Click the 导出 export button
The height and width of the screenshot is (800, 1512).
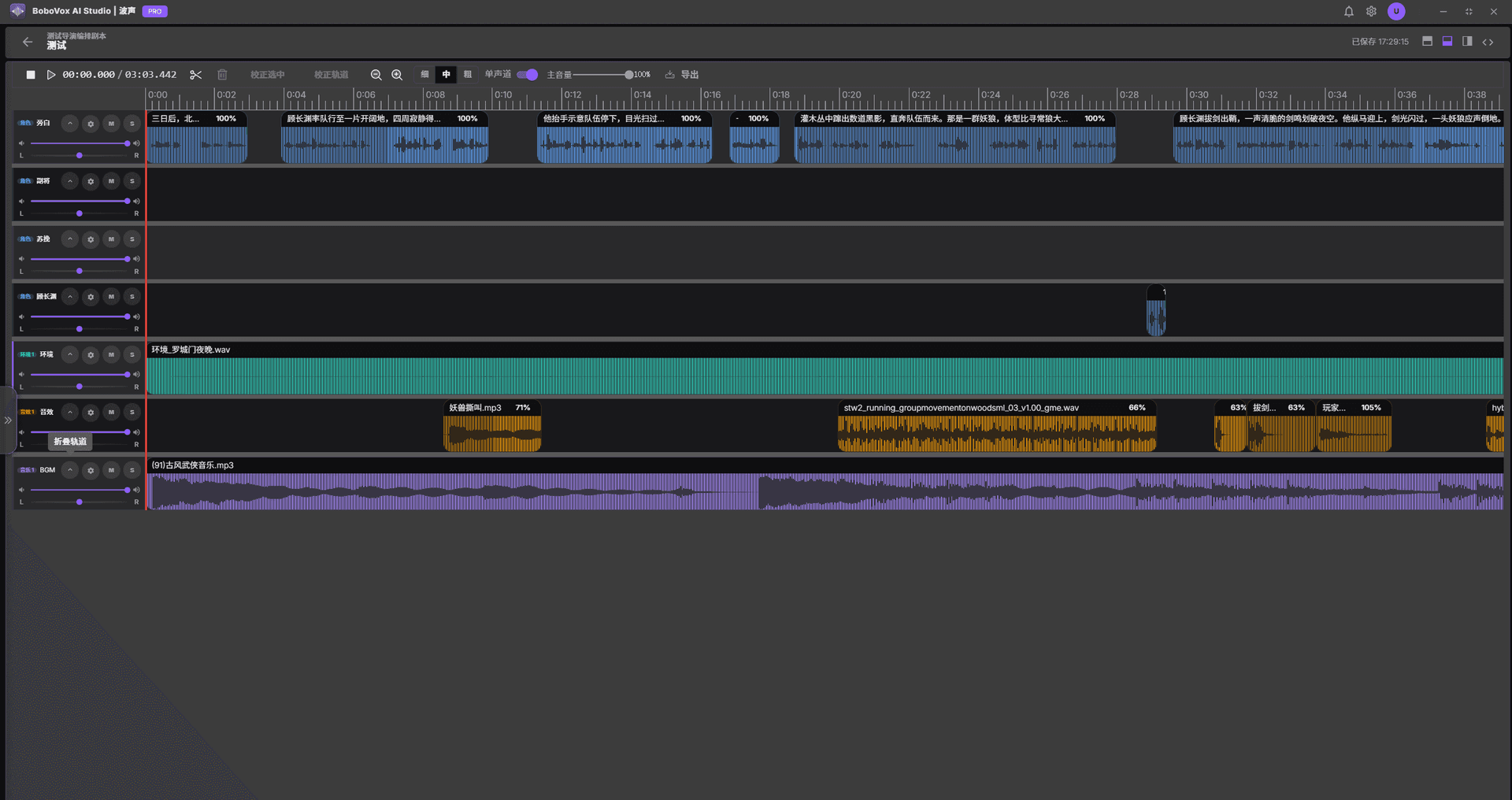(x=682, y=75)
